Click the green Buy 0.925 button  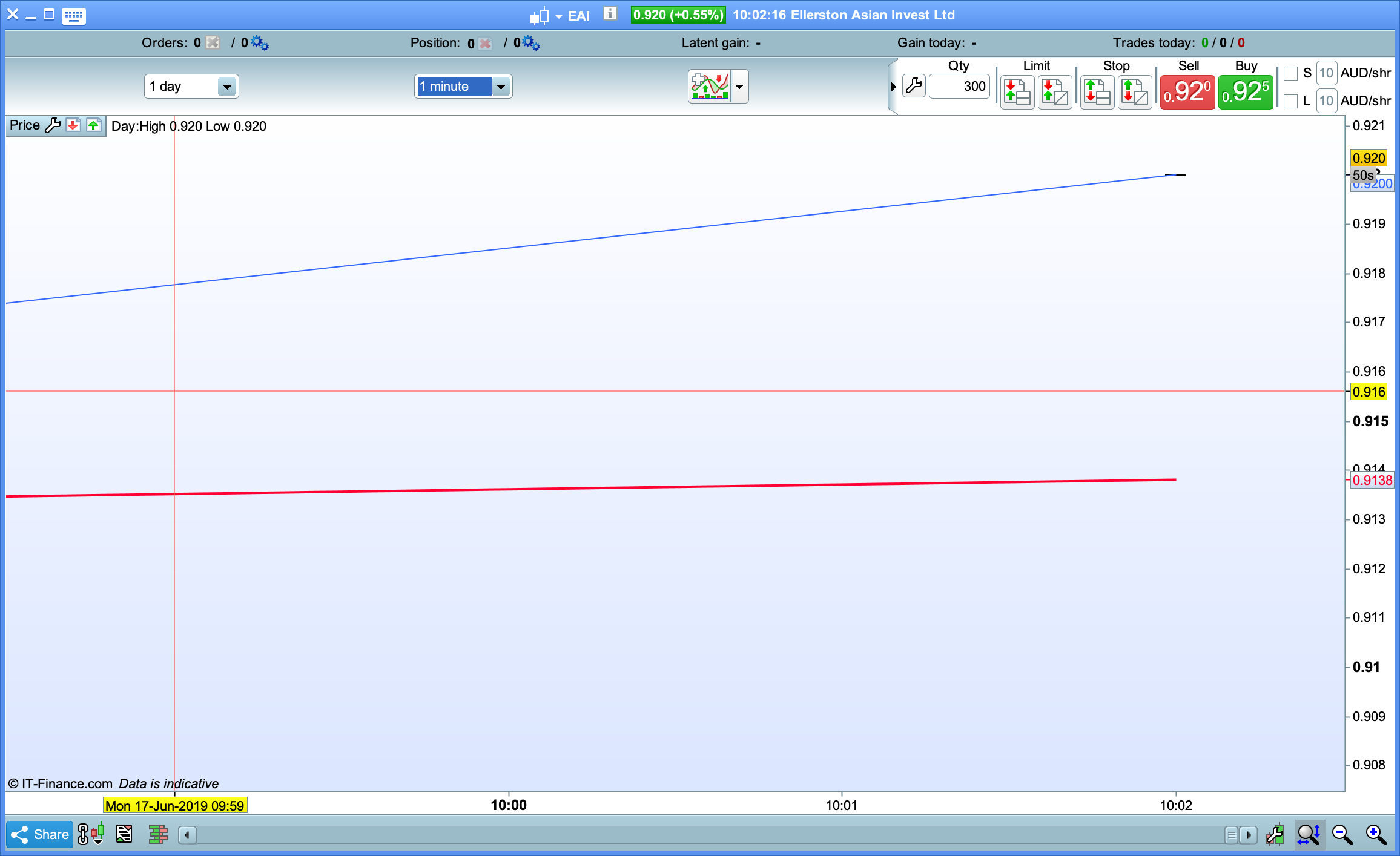coord(1246,92)
